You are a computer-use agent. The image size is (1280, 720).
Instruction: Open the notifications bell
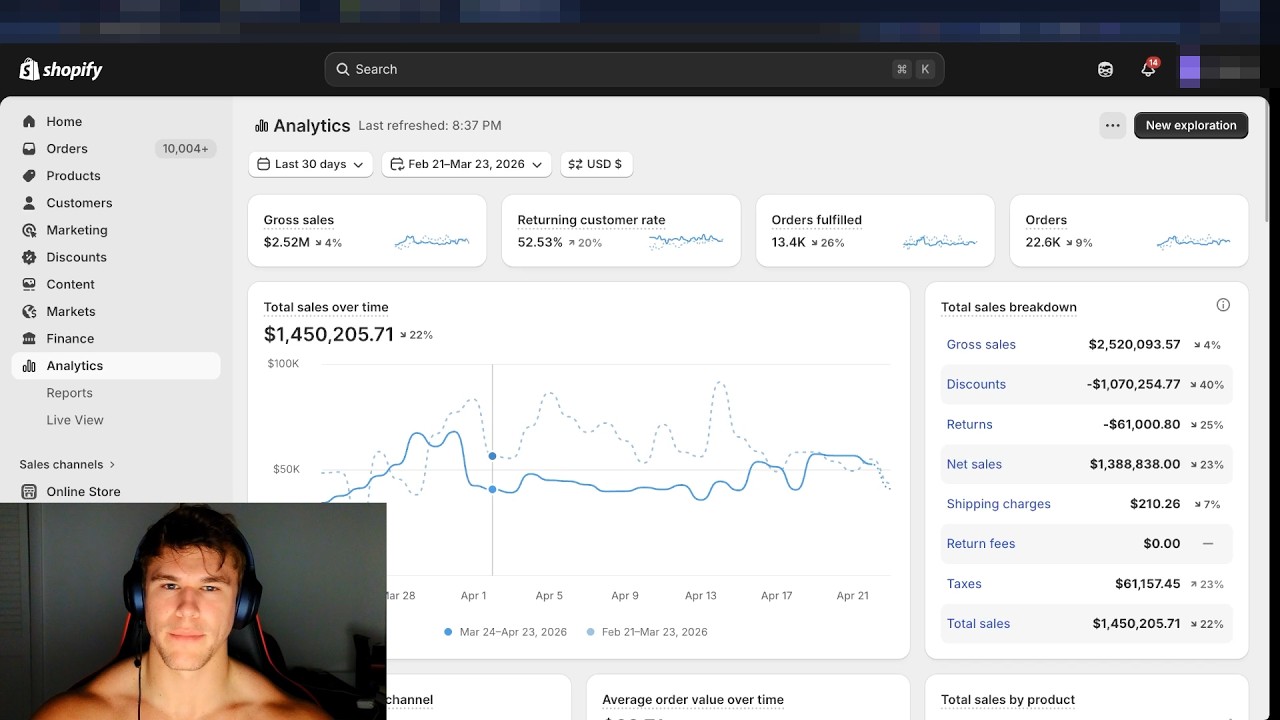[x=1148, y=69]
